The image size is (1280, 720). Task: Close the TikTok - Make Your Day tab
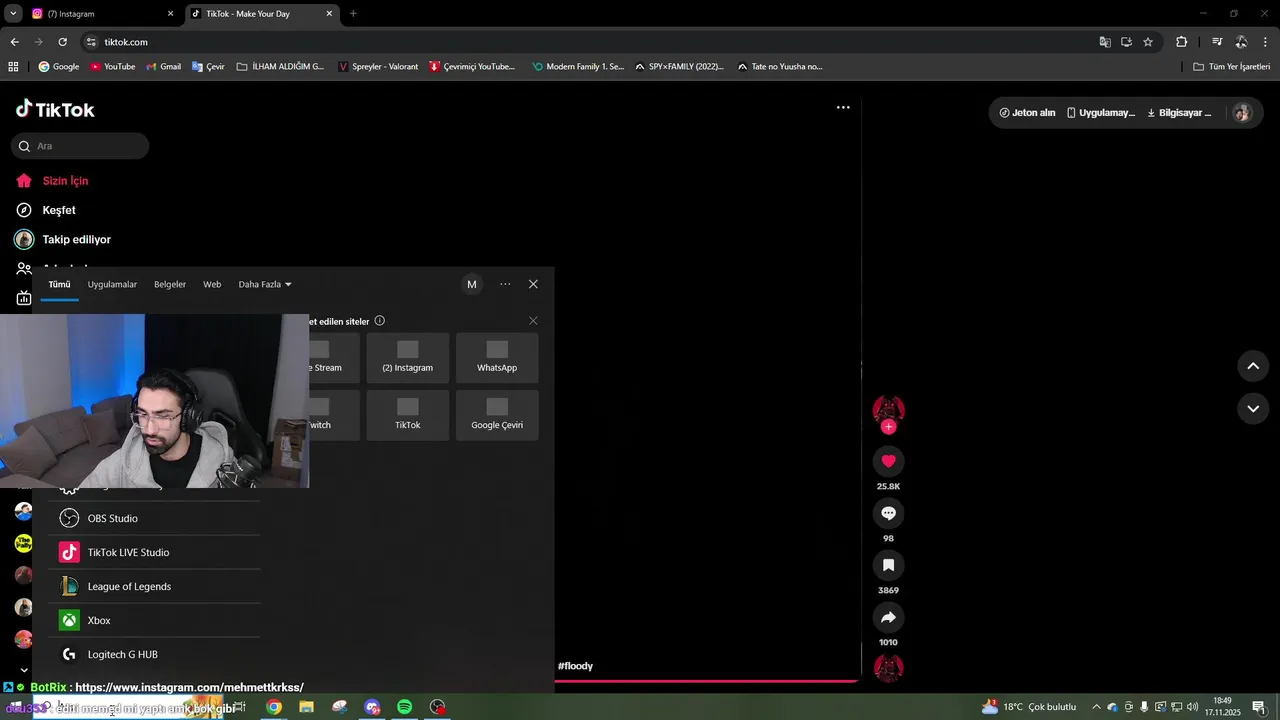coord(329,14)
